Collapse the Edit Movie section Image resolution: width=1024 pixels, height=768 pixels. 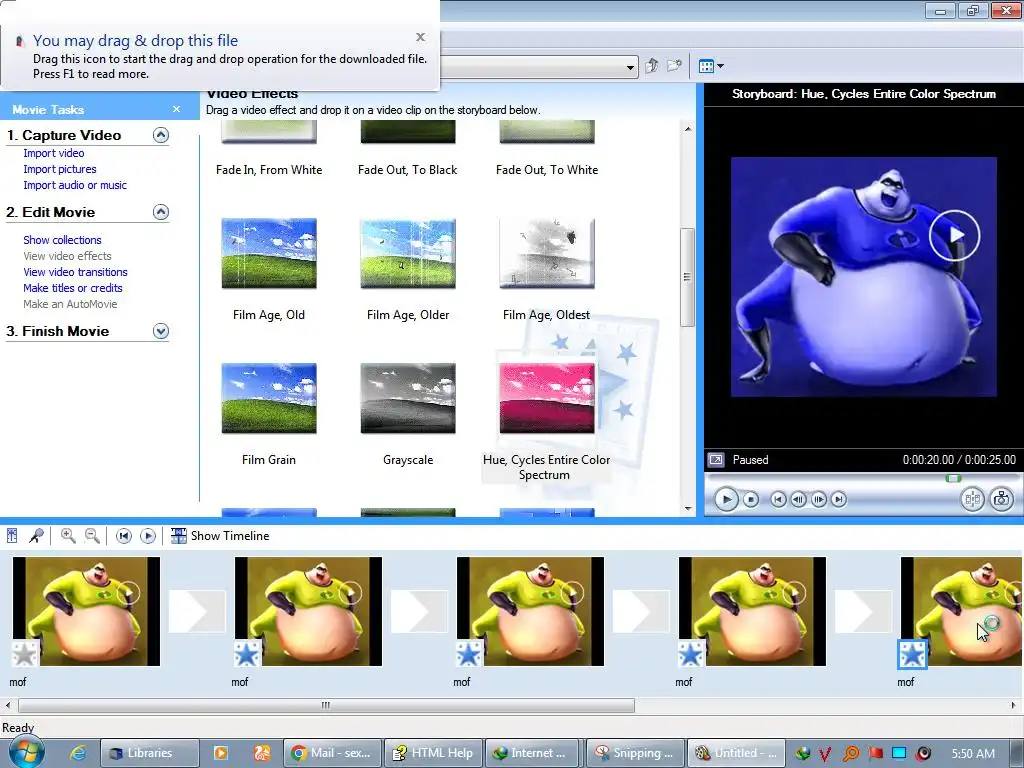(161, 212)
